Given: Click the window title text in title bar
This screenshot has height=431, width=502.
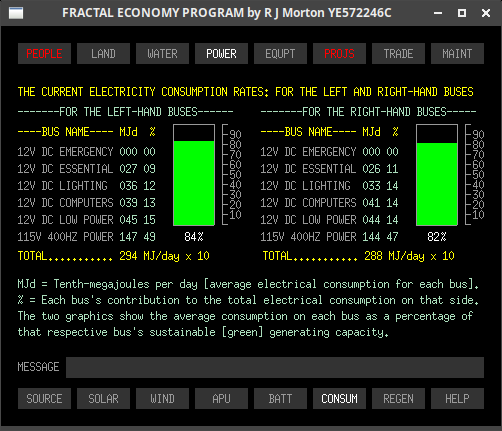Looking at the screenshot, I should [227, 13].
